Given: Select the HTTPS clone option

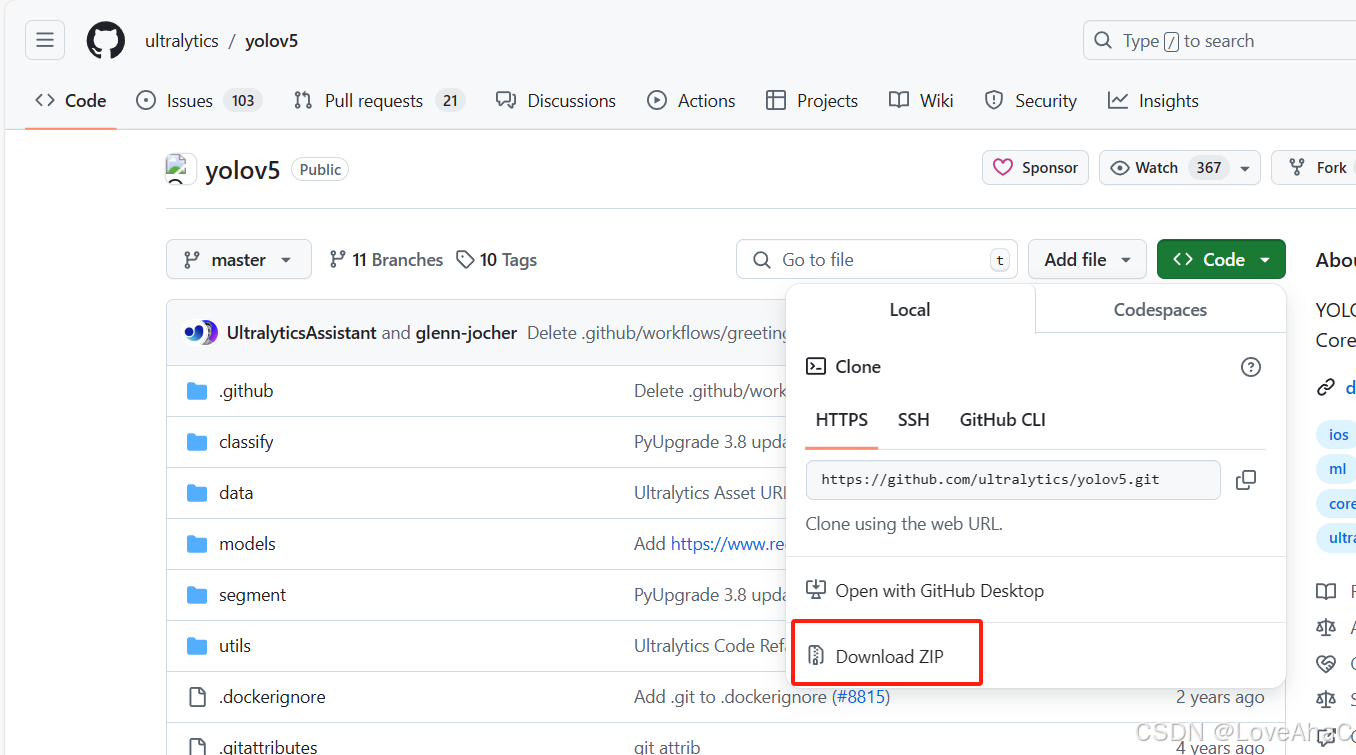Looking at the screenshot, I should point(842,420).
